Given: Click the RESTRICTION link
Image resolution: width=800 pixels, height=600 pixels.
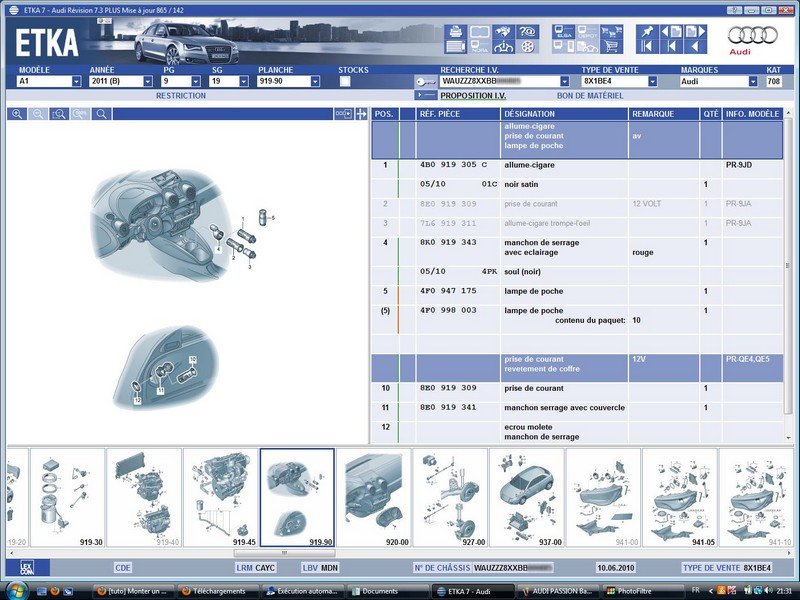Looking at the screenshot, I should click(181, 95).
